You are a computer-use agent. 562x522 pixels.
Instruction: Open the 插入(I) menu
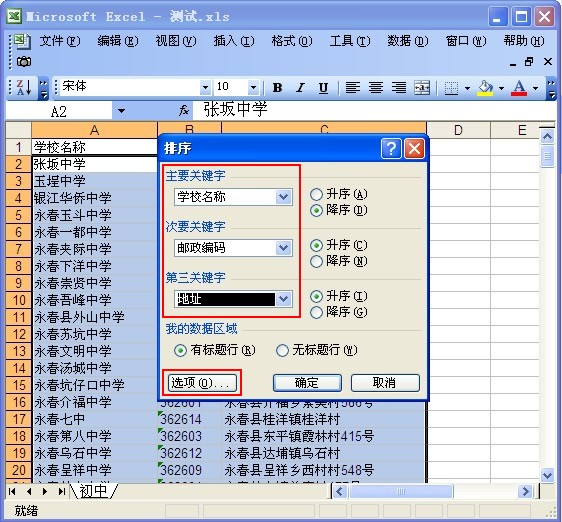coord(234,41)
